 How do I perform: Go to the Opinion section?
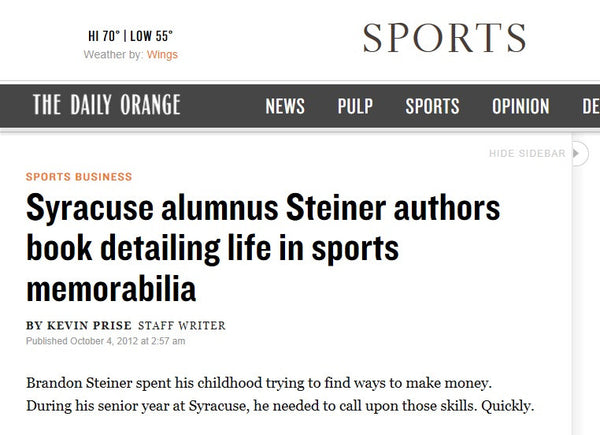pos(520,107)
